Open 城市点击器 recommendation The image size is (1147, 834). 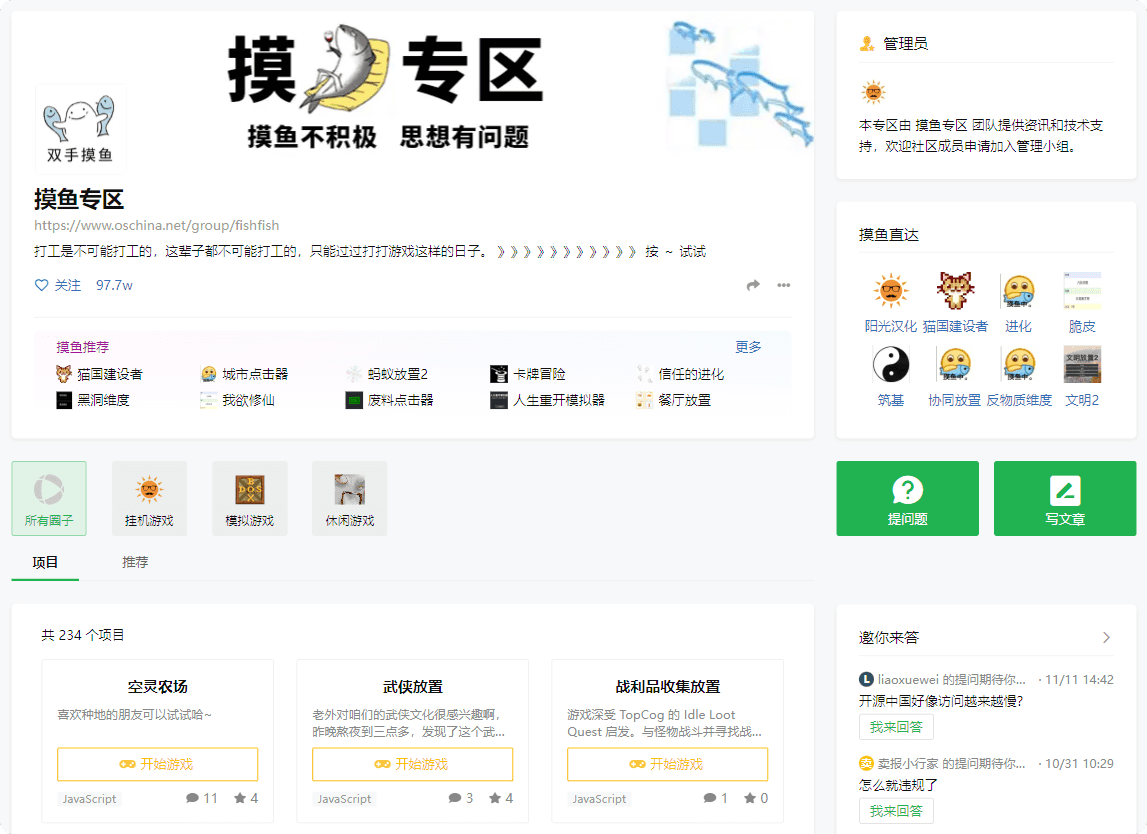point(244,374)
